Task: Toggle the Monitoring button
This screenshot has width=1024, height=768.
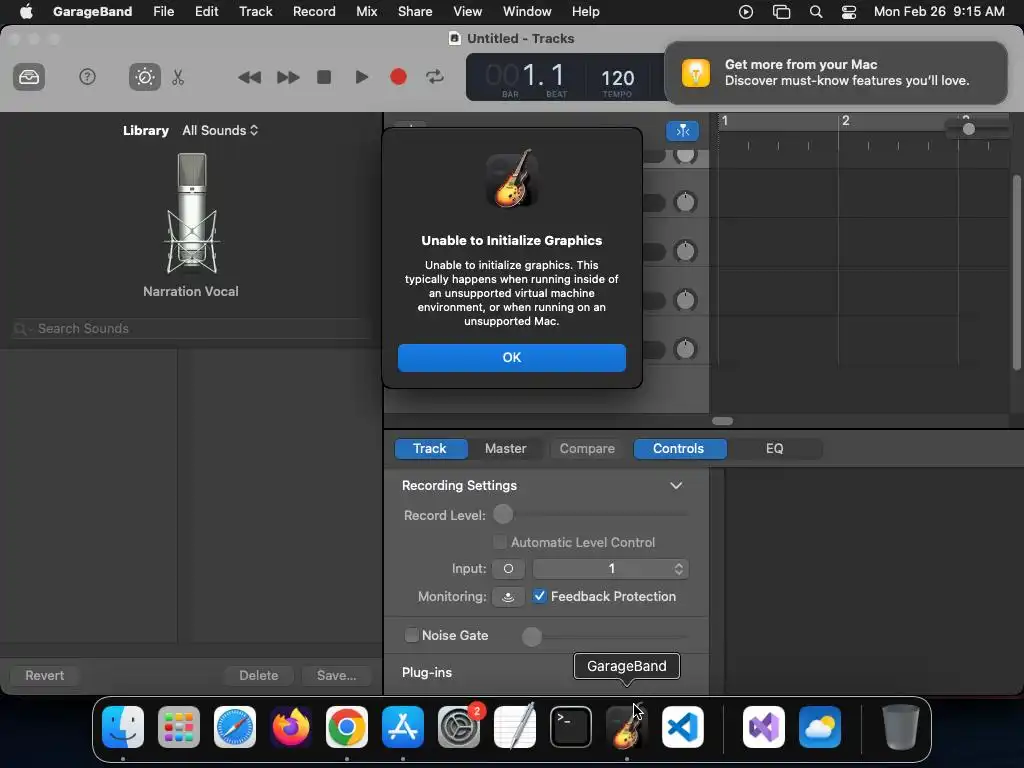Action: (508, 596)
